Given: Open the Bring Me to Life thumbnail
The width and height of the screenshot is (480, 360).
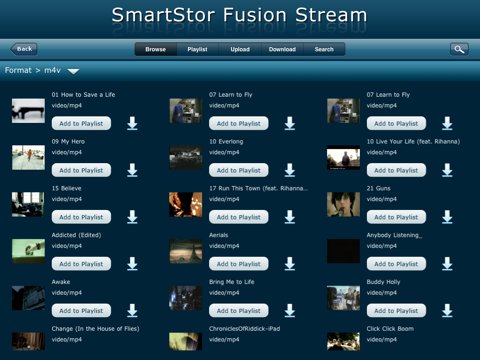Looking at the screenshot, I should [186, 298].
